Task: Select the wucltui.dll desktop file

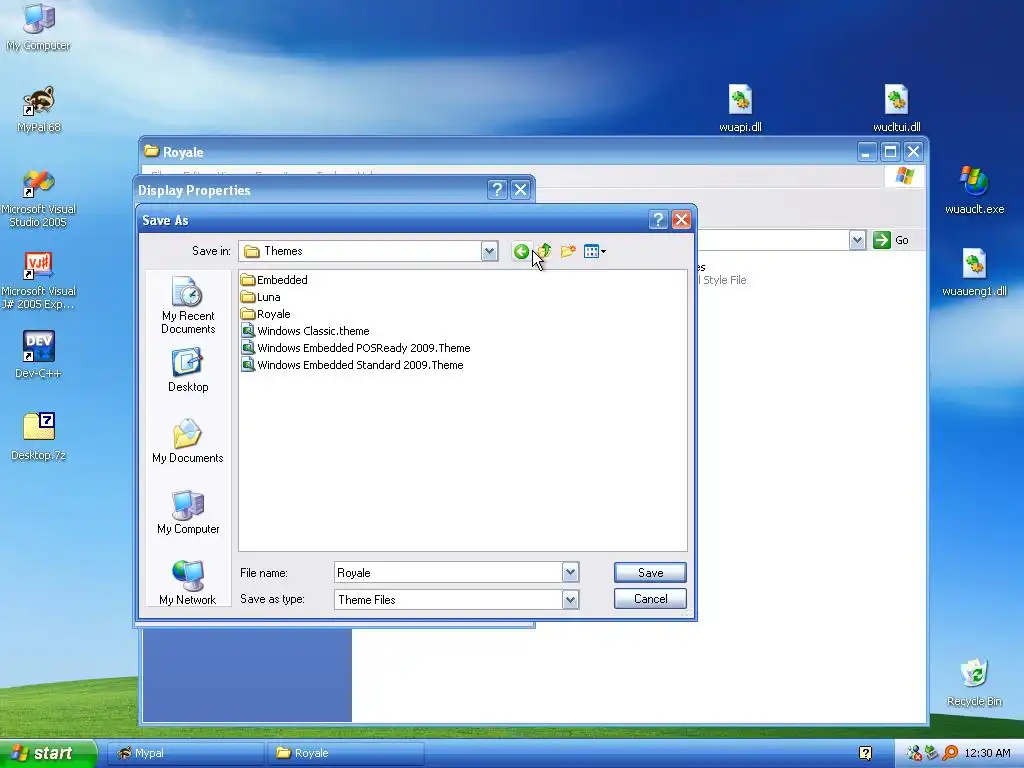Action: click(x=897, y=108)
